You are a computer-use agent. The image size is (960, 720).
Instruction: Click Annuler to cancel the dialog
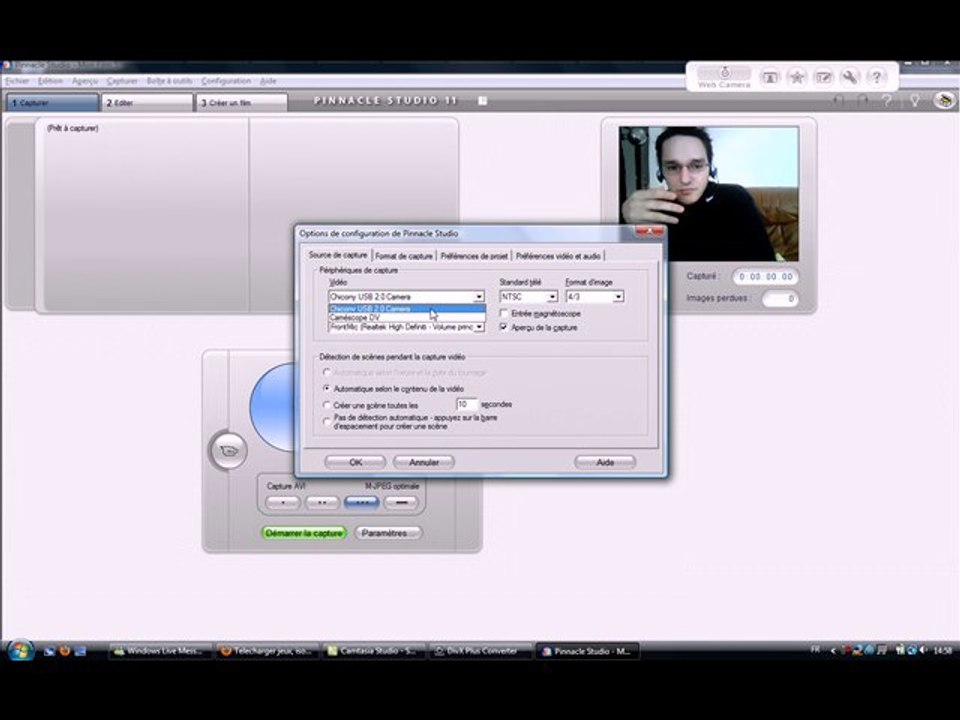tap(424, 462)
